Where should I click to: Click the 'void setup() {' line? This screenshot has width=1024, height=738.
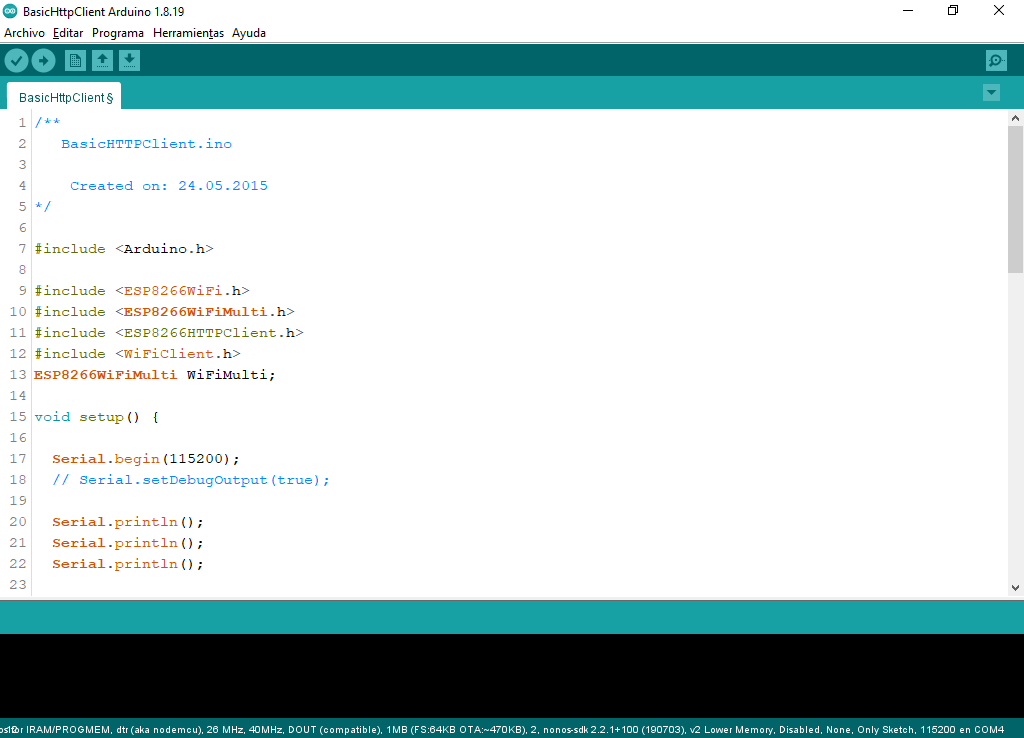(97, 417)
